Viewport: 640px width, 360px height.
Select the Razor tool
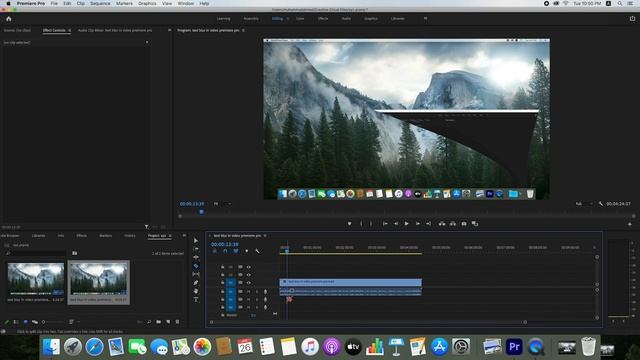click(x=196, y=266)
